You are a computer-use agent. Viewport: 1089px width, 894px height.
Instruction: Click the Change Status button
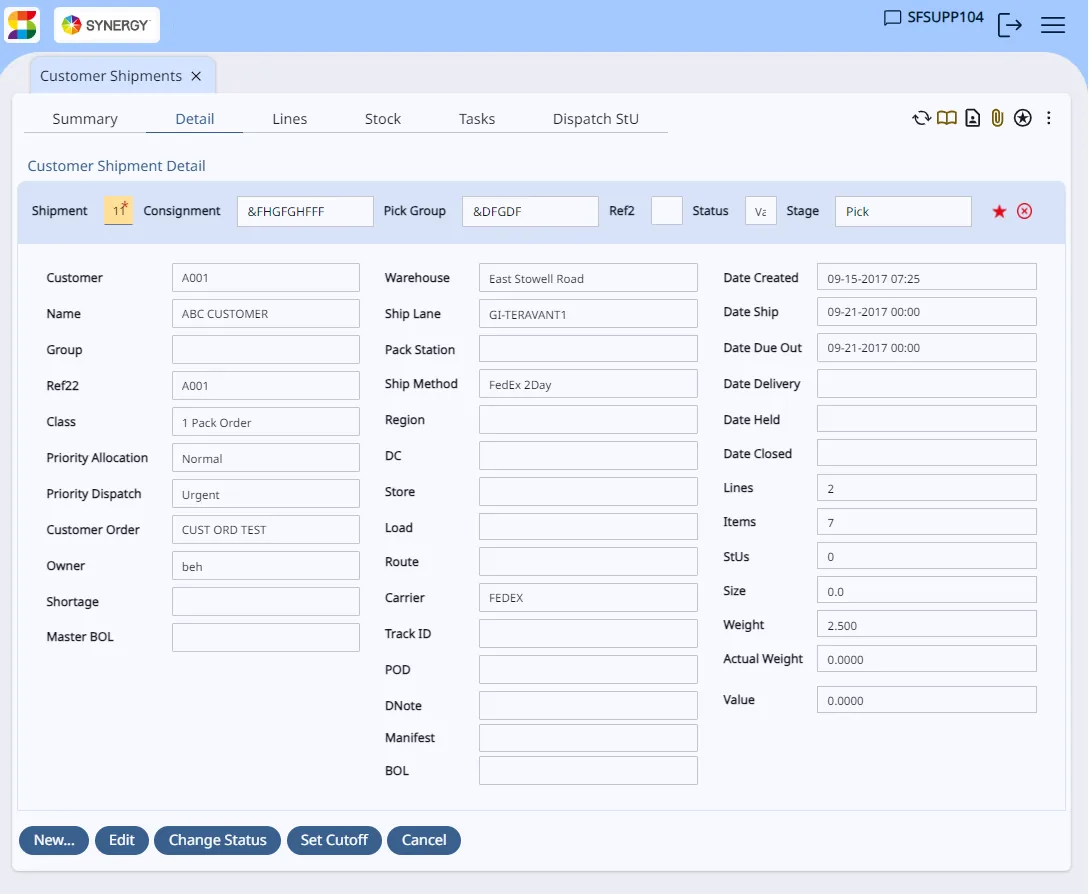pyautogui.click(x=217, y=840)
